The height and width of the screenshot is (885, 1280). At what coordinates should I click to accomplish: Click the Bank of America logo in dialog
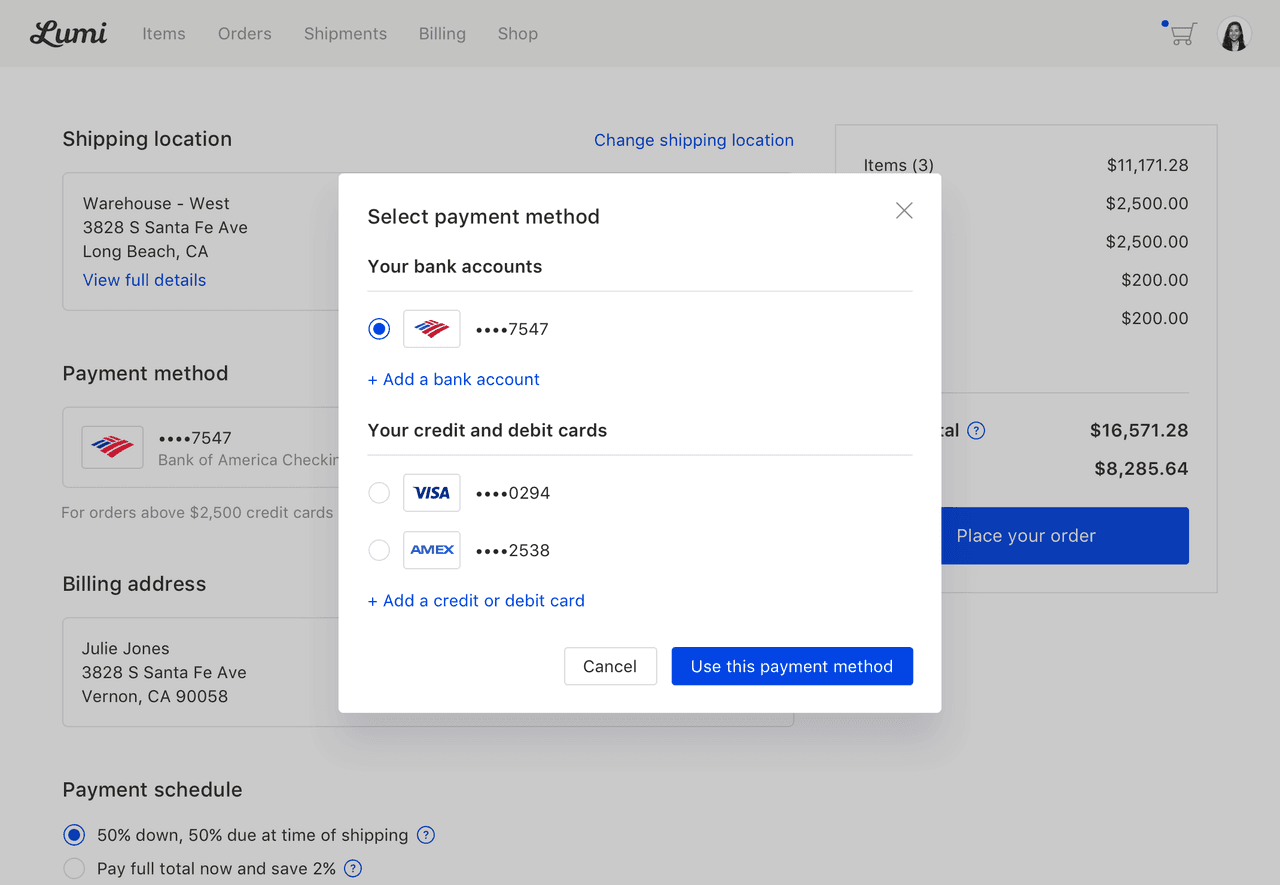432,329
